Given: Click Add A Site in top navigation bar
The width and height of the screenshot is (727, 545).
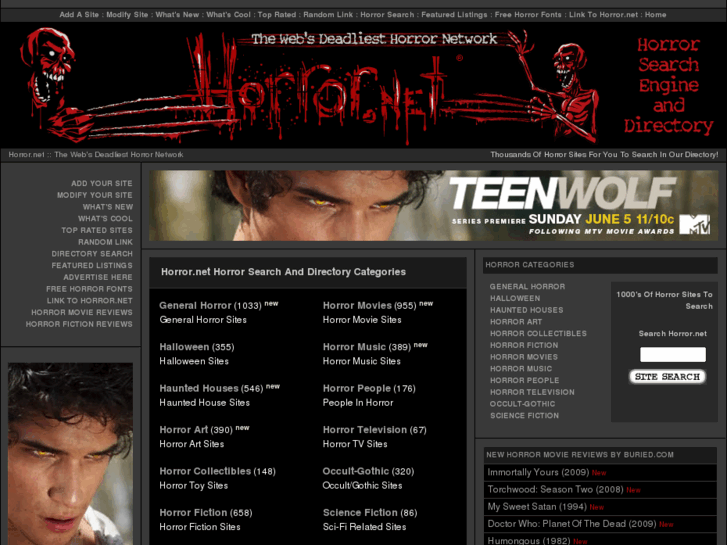Looking at the screenshot, I should point(79,15).
